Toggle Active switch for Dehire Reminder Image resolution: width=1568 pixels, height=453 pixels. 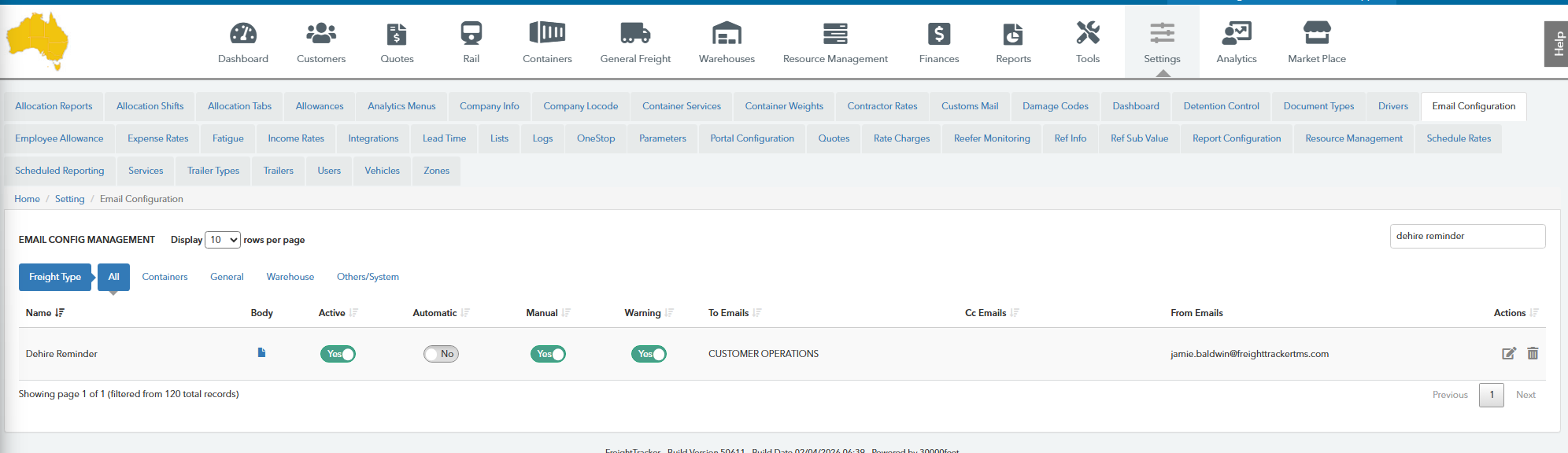click(338, 354)
